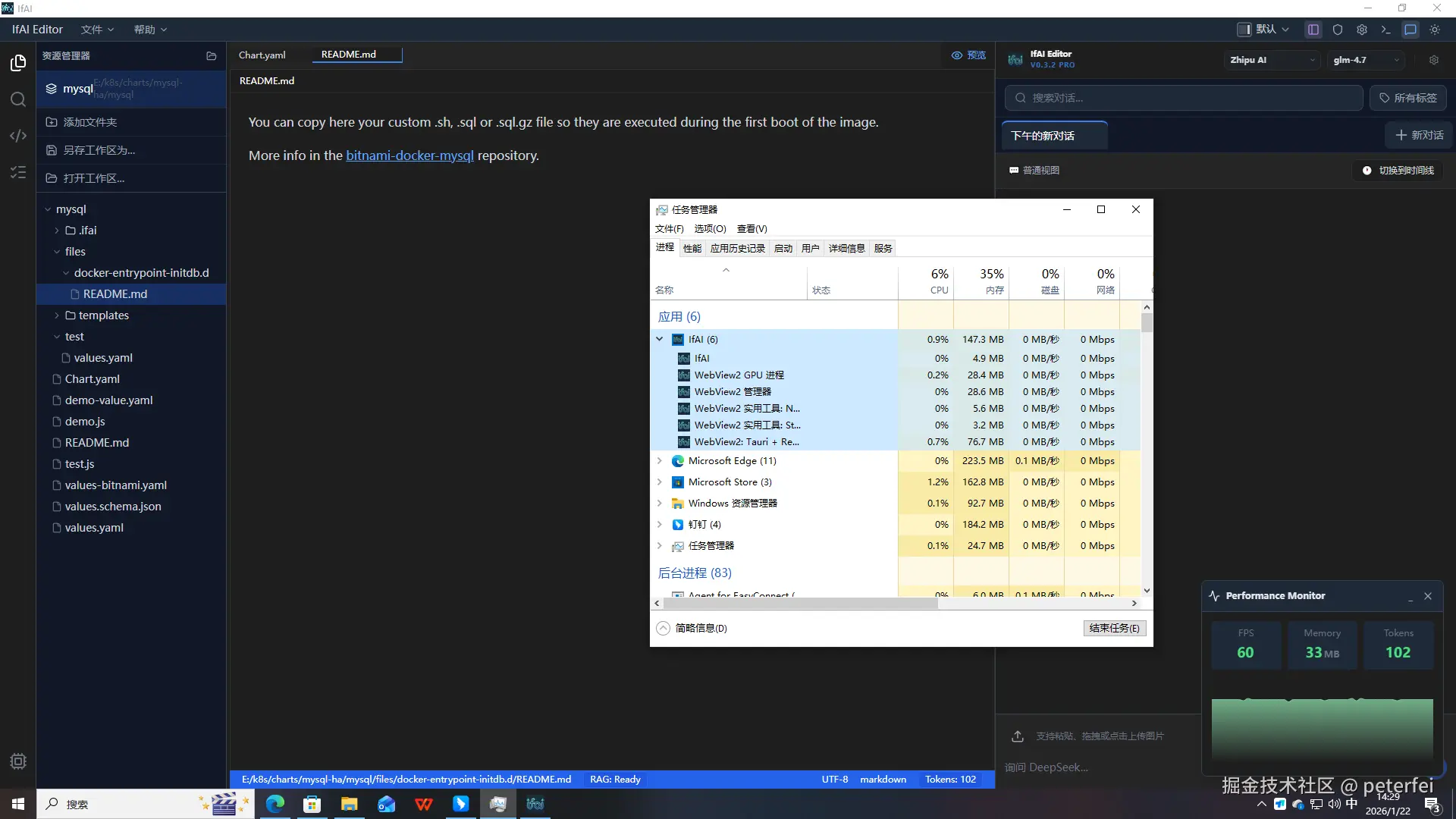The width and height of the screenshot is (1456, 819).
Task: Collapse IfAI (6) process group
Action: coord(659,339)
